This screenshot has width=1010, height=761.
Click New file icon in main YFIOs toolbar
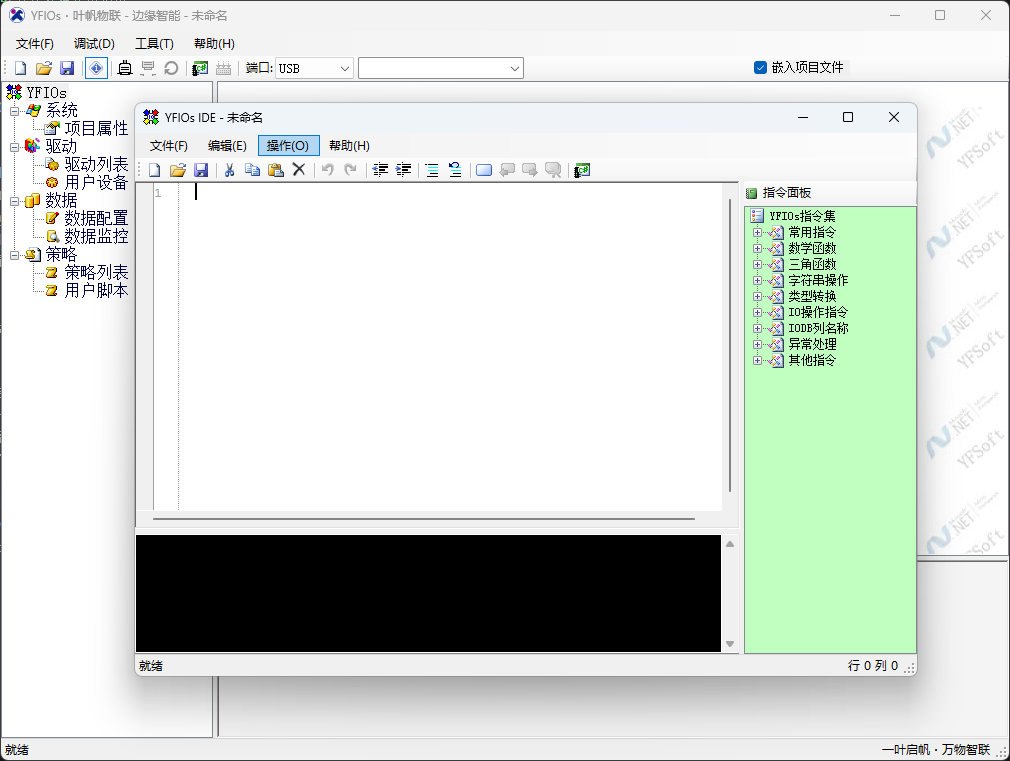pyautogui.click(x=21, y=68)
